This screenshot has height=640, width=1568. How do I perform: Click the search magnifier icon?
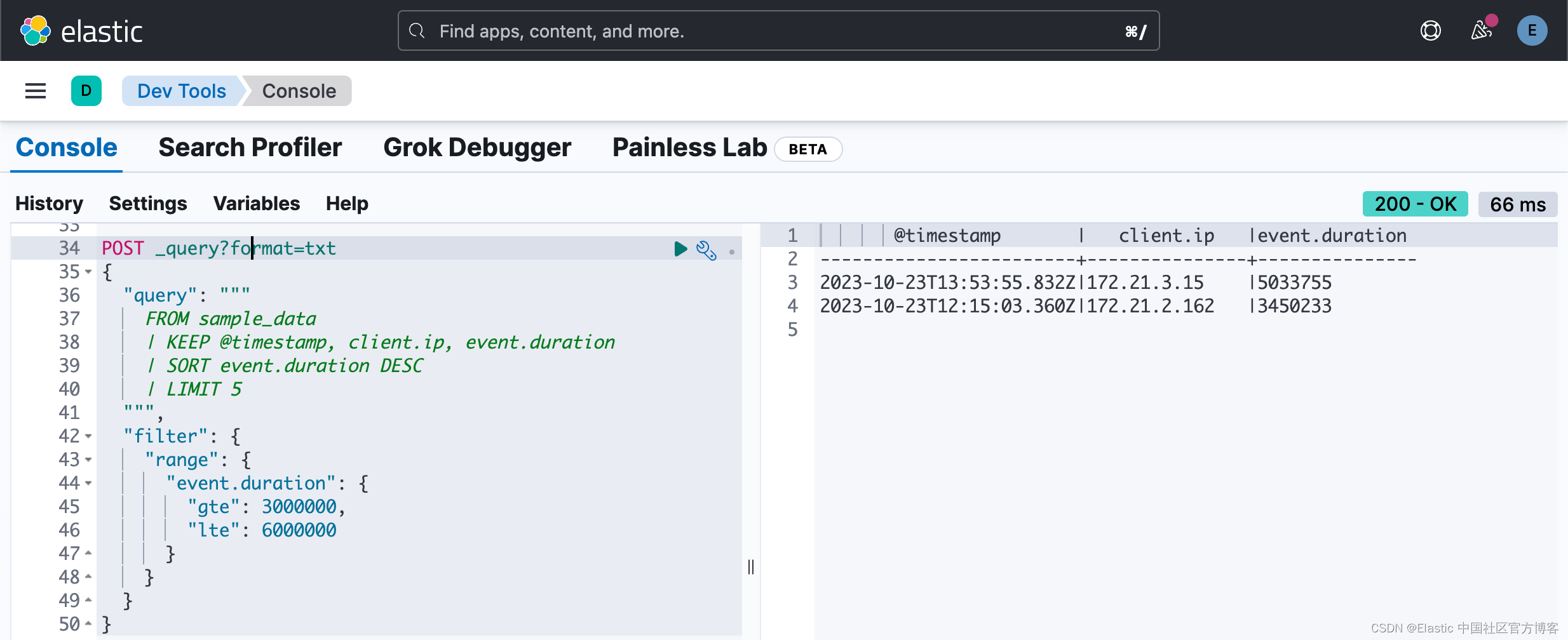[417, 30]
